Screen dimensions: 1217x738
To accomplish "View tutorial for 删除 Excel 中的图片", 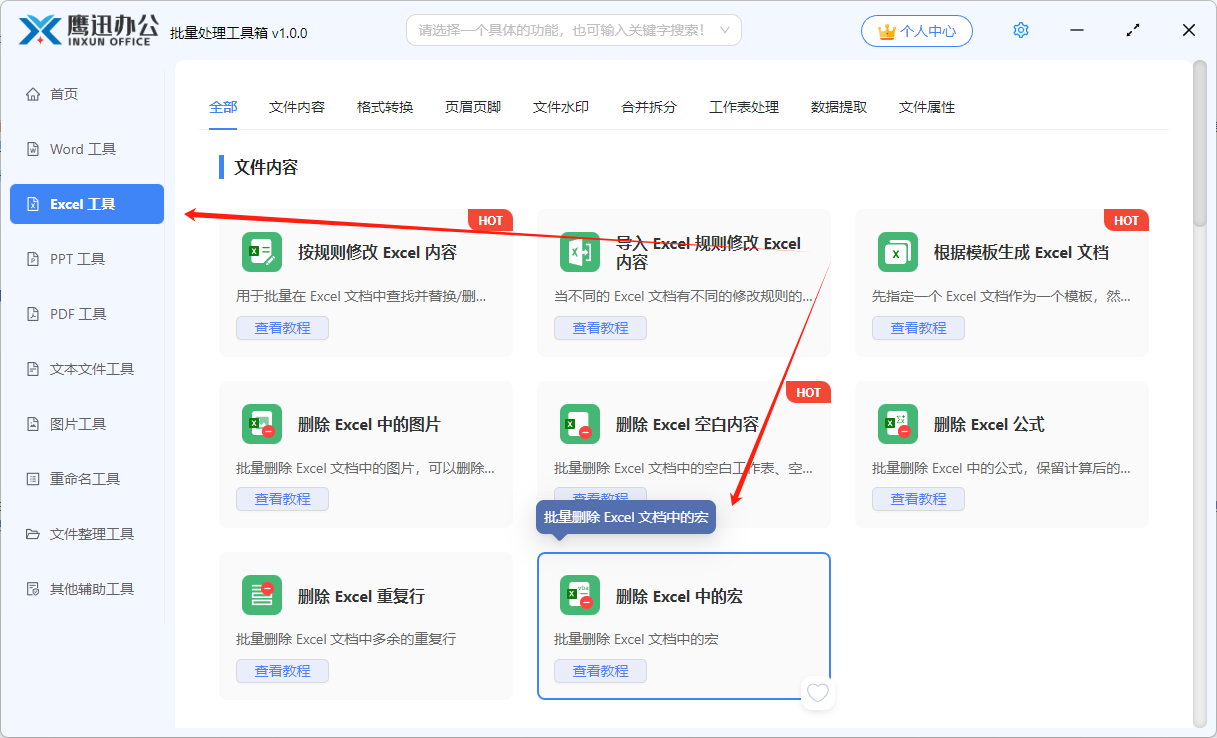I will tap(282, 499).
